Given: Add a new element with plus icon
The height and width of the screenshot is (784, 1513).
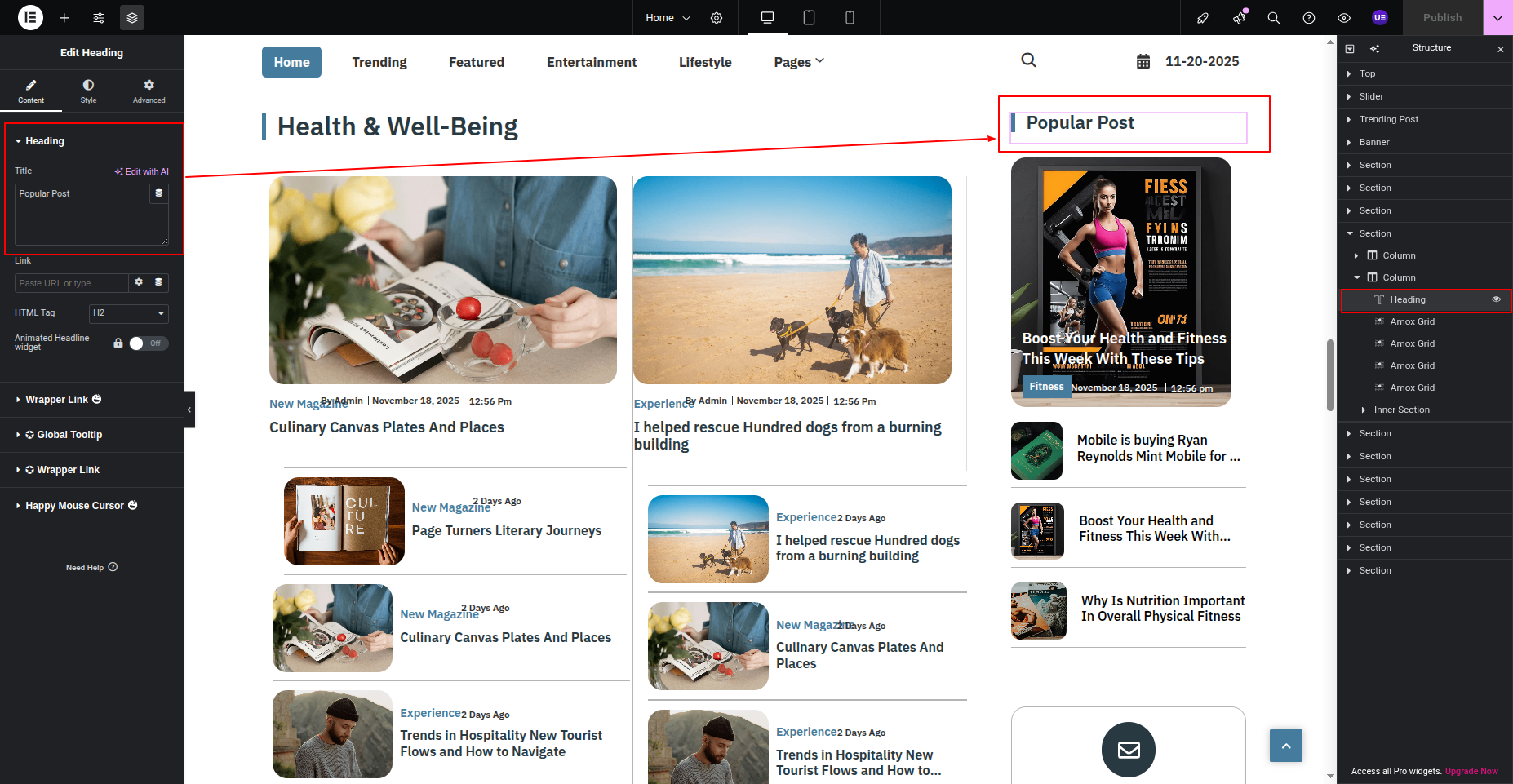Looking at the screenshot, I should click(x=64, y=17).
